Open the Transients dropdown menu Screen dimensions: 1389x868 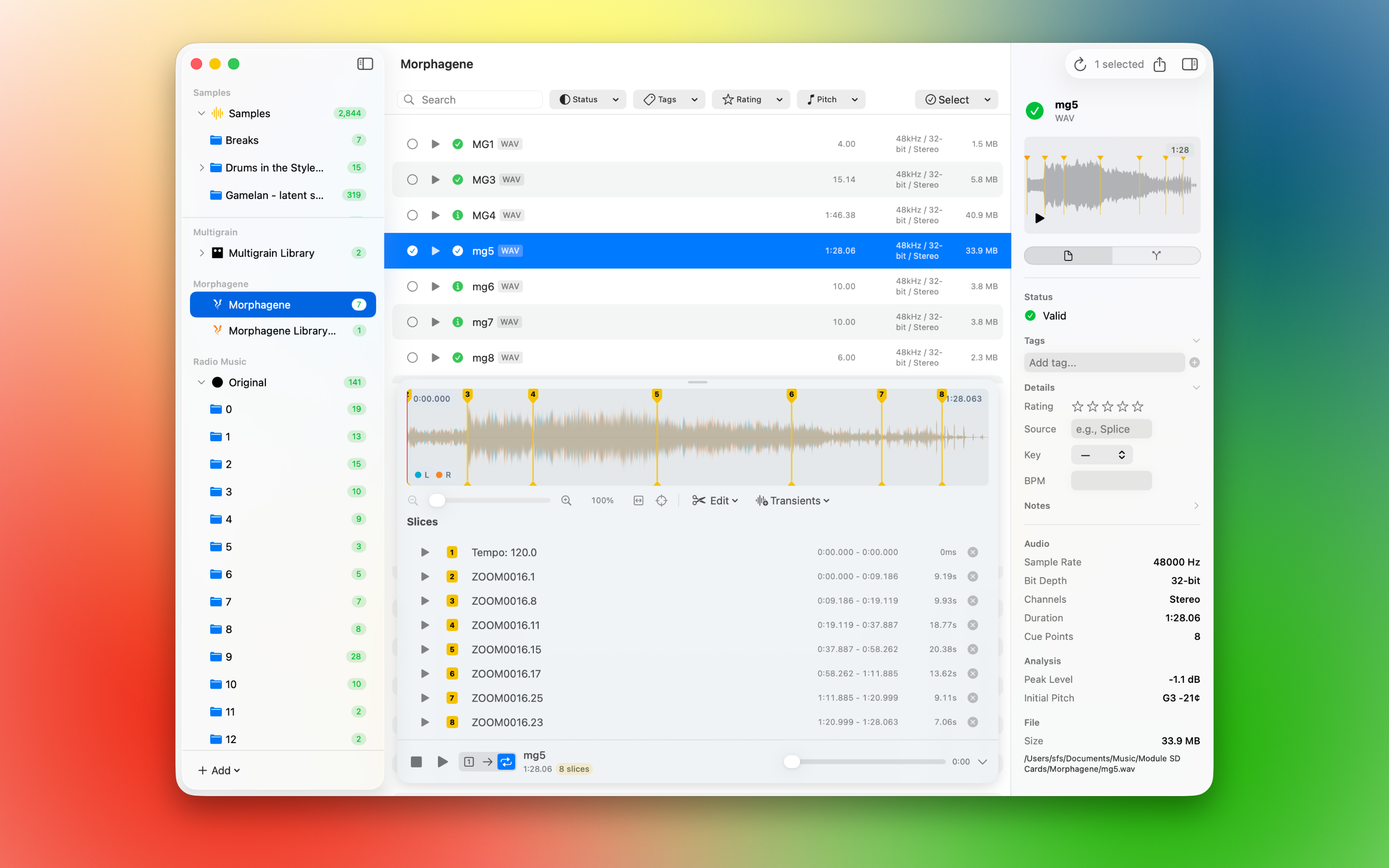click(x=793, y=501)
